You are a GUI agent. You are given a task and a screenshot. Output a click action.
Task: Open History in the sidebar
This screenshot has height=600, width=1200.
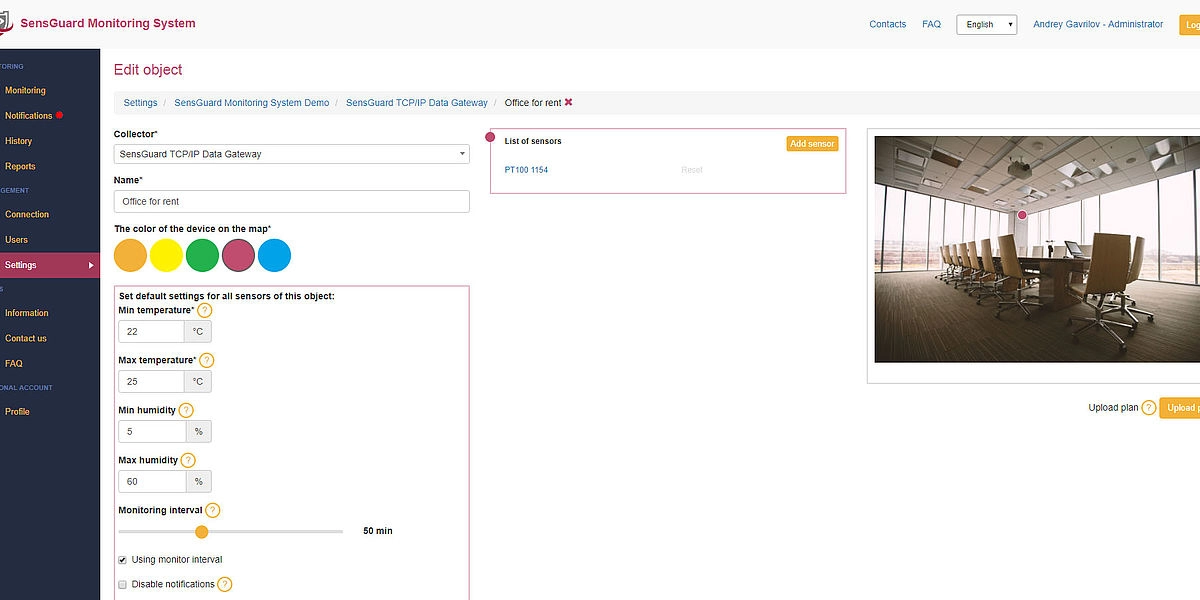(18, 141)
